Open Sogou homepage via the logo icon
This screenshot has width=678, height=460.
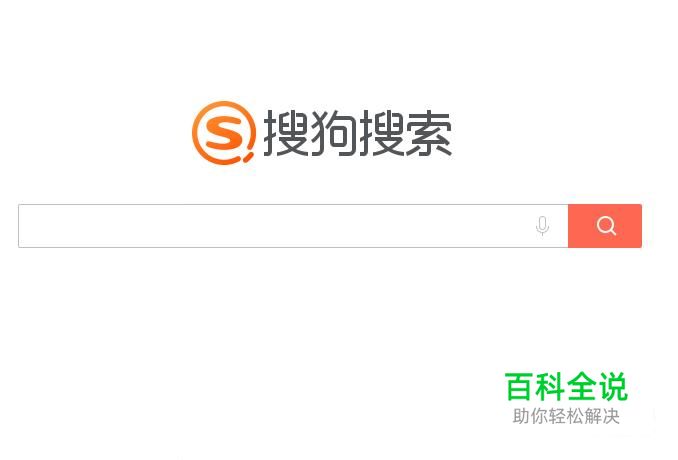(x=224, y=133)
